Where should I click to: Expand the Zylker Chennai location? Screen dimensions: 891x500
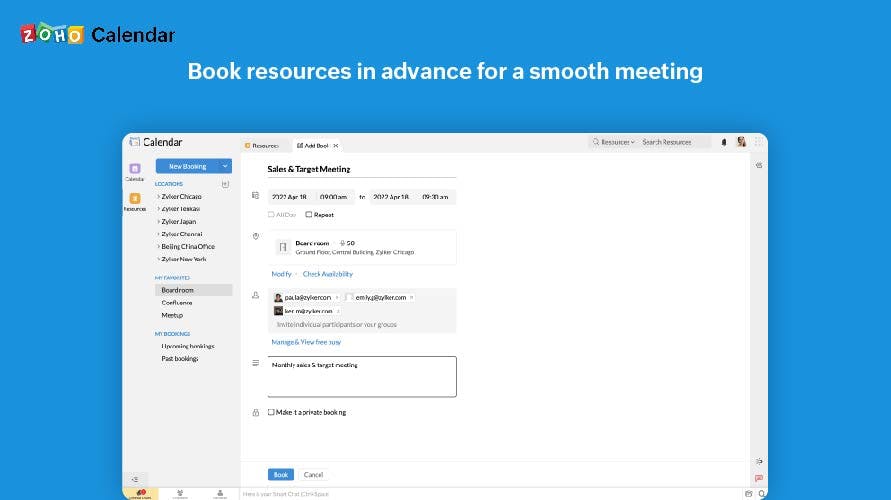tap(159, 234)
